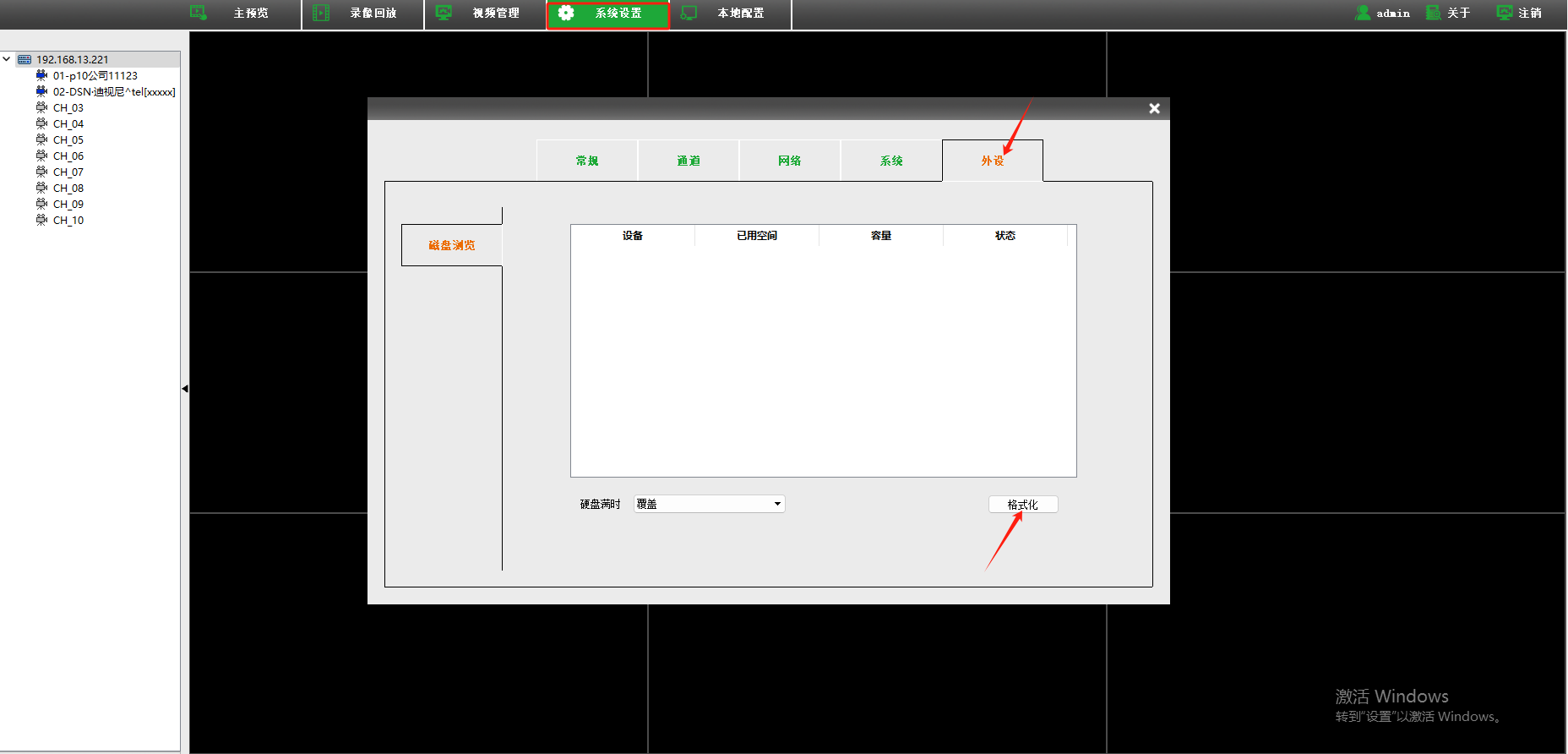This screenshot has width=1568, height=754.
Task: Collapse the 192.168.13.221 device tree node
Action: [7, 59]
